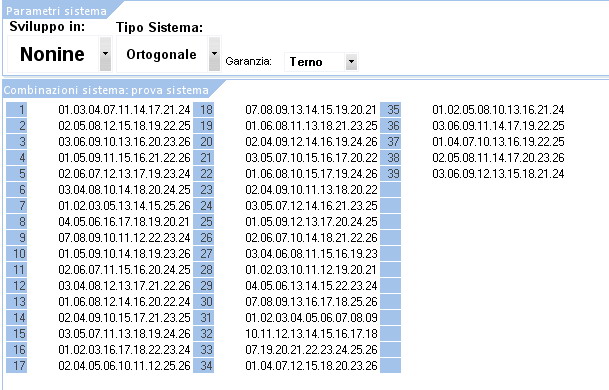Click combination 10.11.12.13.14.15.16.17.18

pos(311,334)
